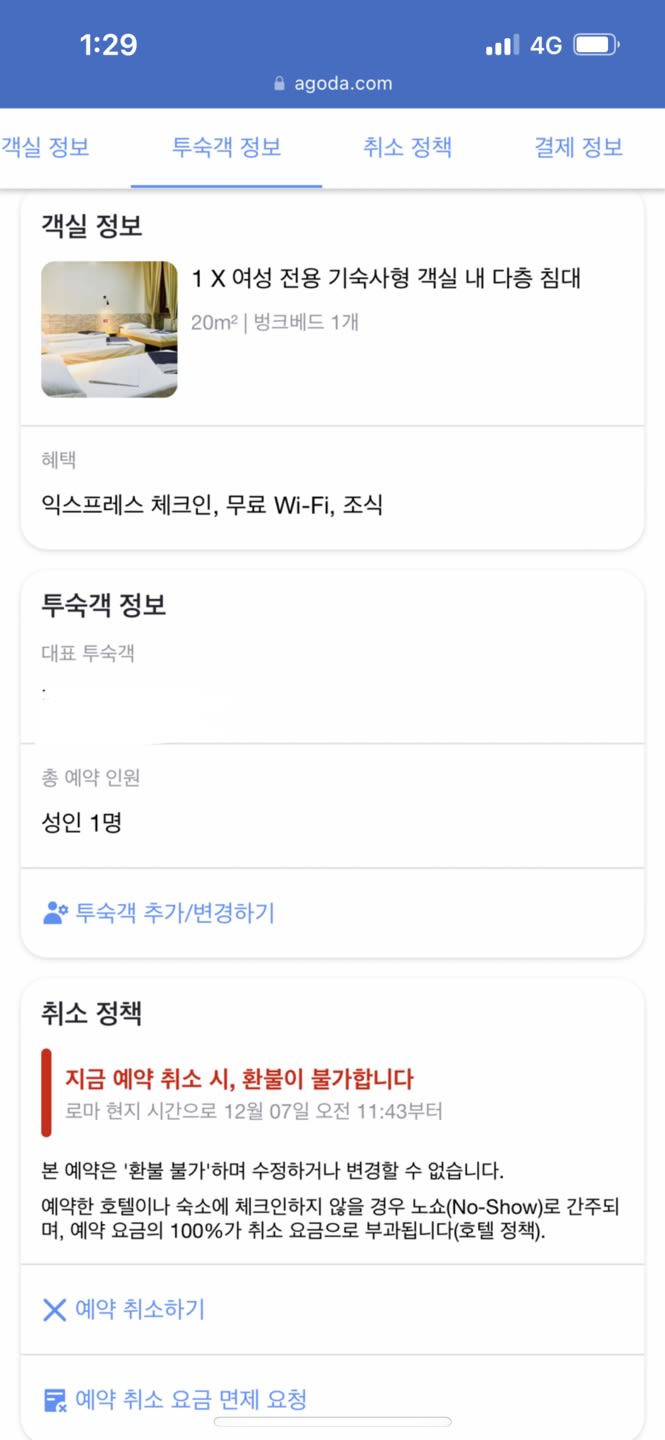The width and height of the screenshot is (665, 1440).
Task: Switch to the 객실 정보 tab
Action: 45,148
